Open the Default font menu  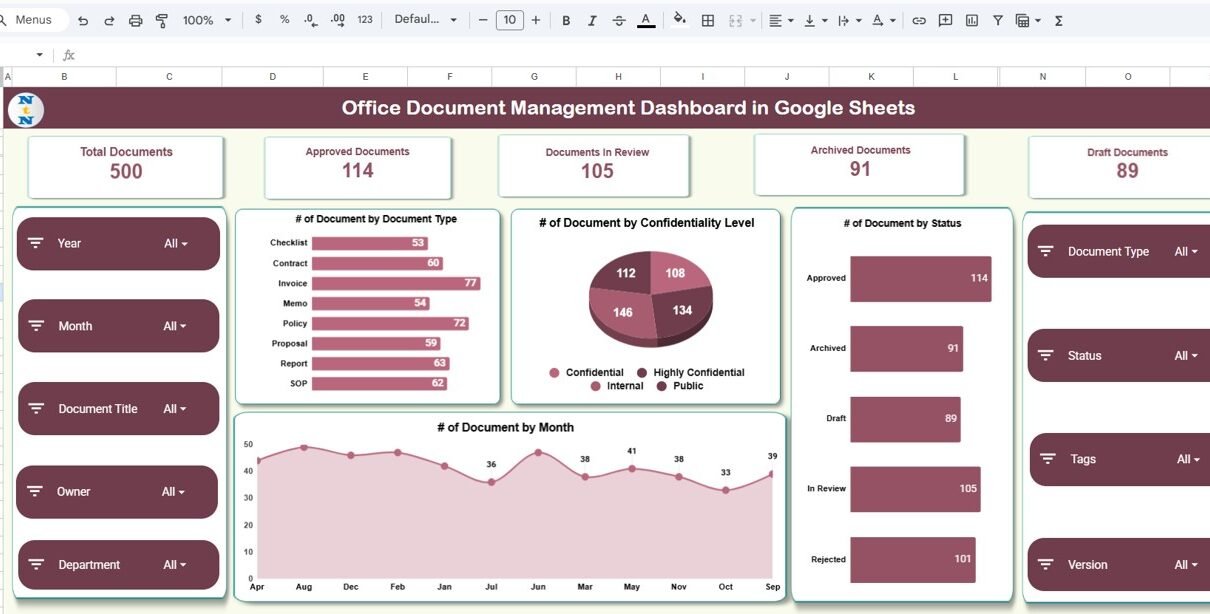pyautogui.click(x=425, y=20)
